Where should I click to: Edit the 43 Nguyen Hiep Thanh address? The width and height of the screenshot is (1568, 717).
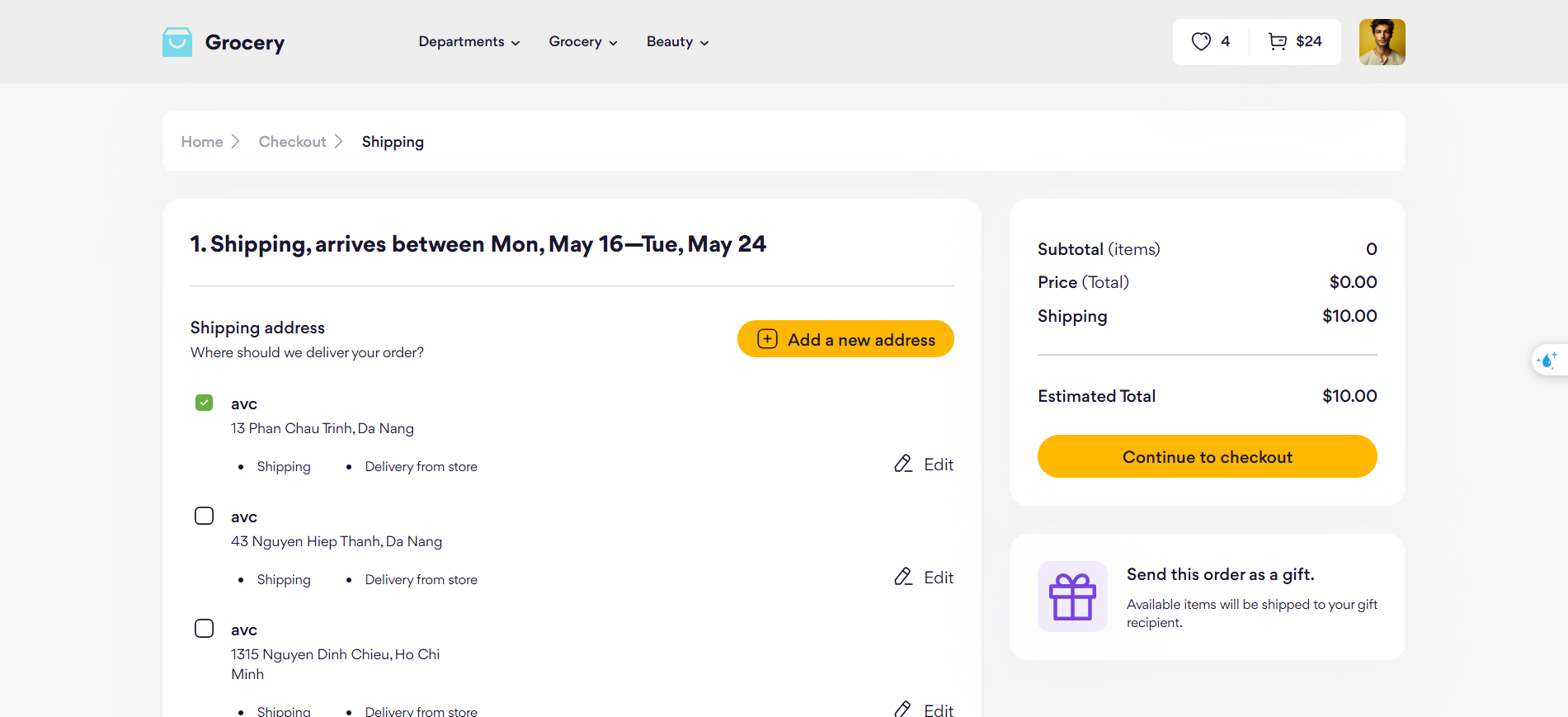click(x=924, y=578)
